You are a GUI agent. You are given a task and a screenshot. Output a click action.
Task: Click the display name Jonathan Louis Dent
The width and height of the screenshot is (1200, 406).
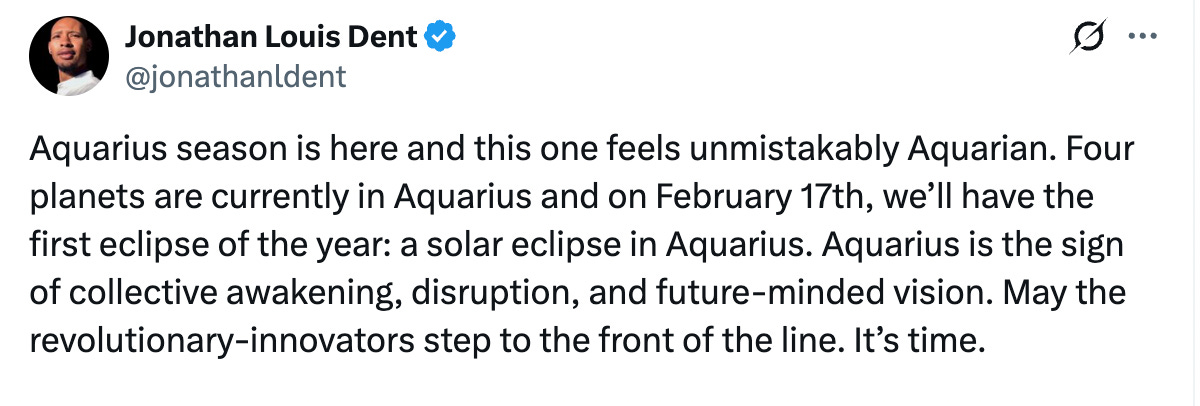coord(272,38)
